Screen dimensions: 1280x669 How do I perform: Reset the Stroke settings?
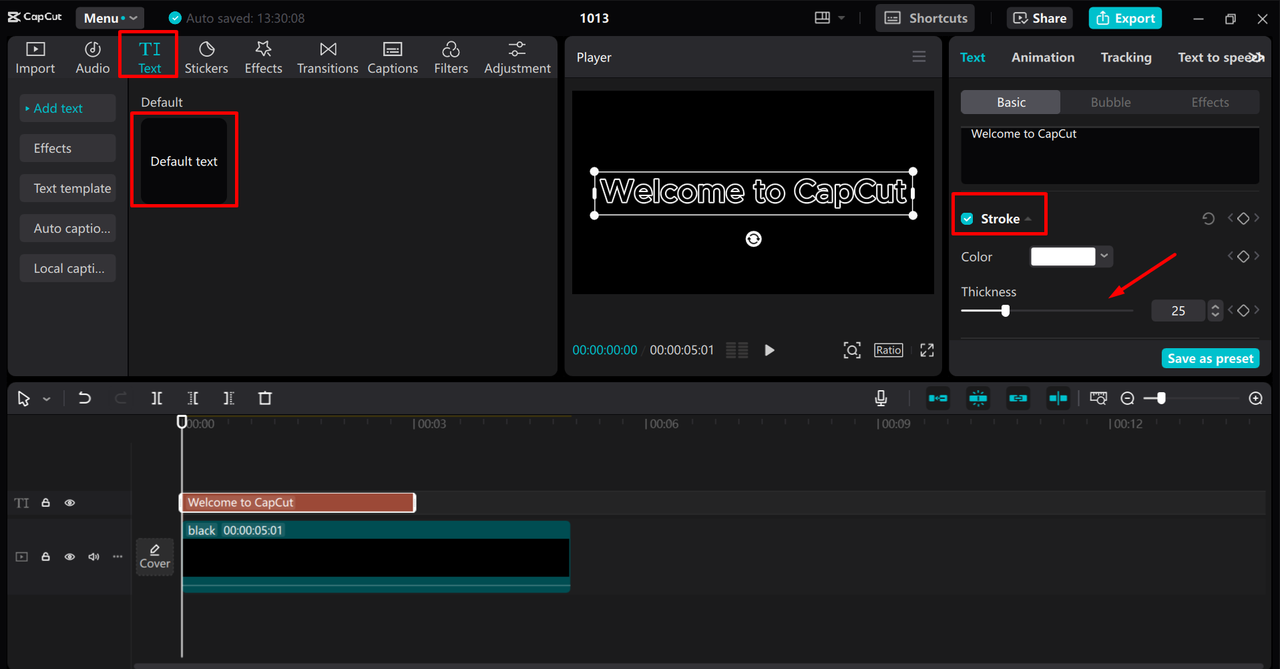pyautogui.click(x=1208, y=218)
